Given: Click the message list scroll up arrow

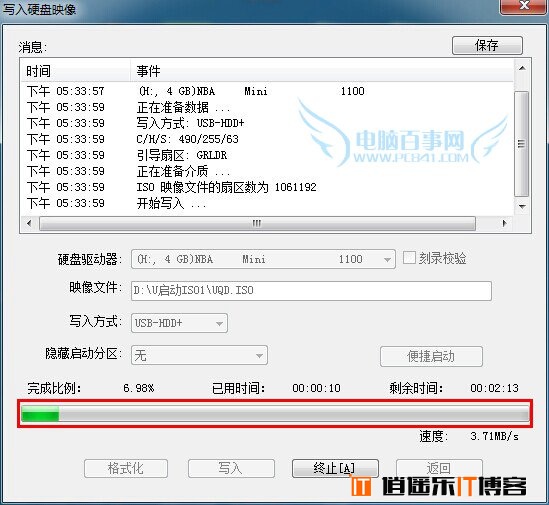Looking at the screenshot, I should coord(522,68).
